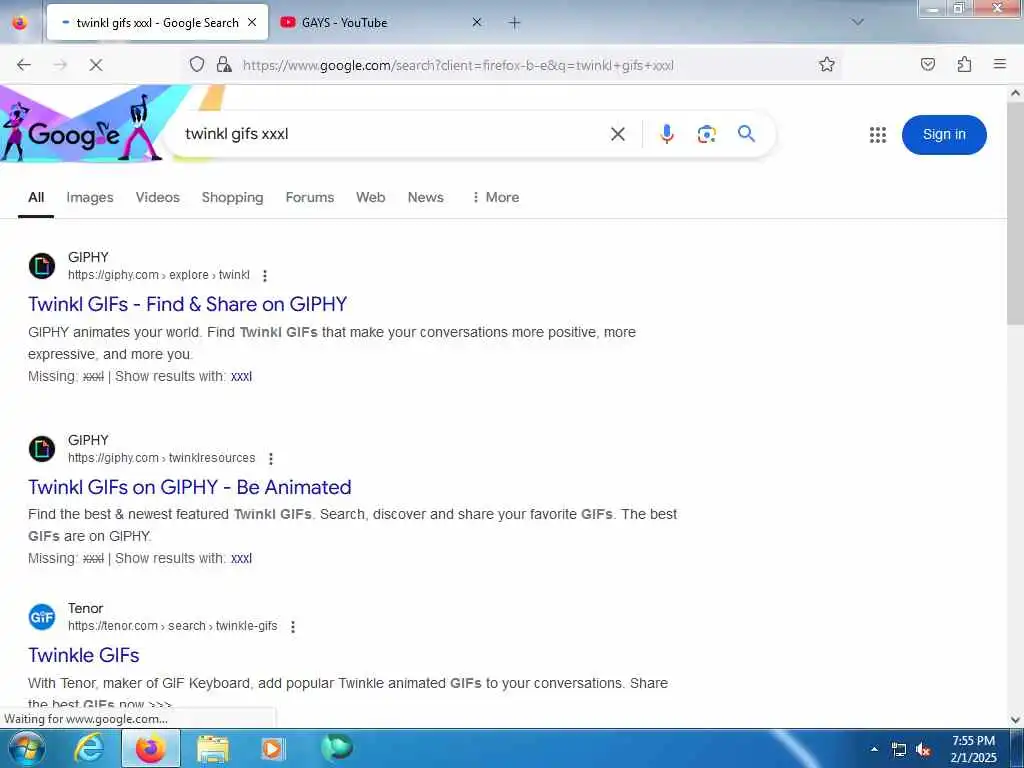Clear the search box with the X icon
The image size is (1024, 768).
pos(618,135)
